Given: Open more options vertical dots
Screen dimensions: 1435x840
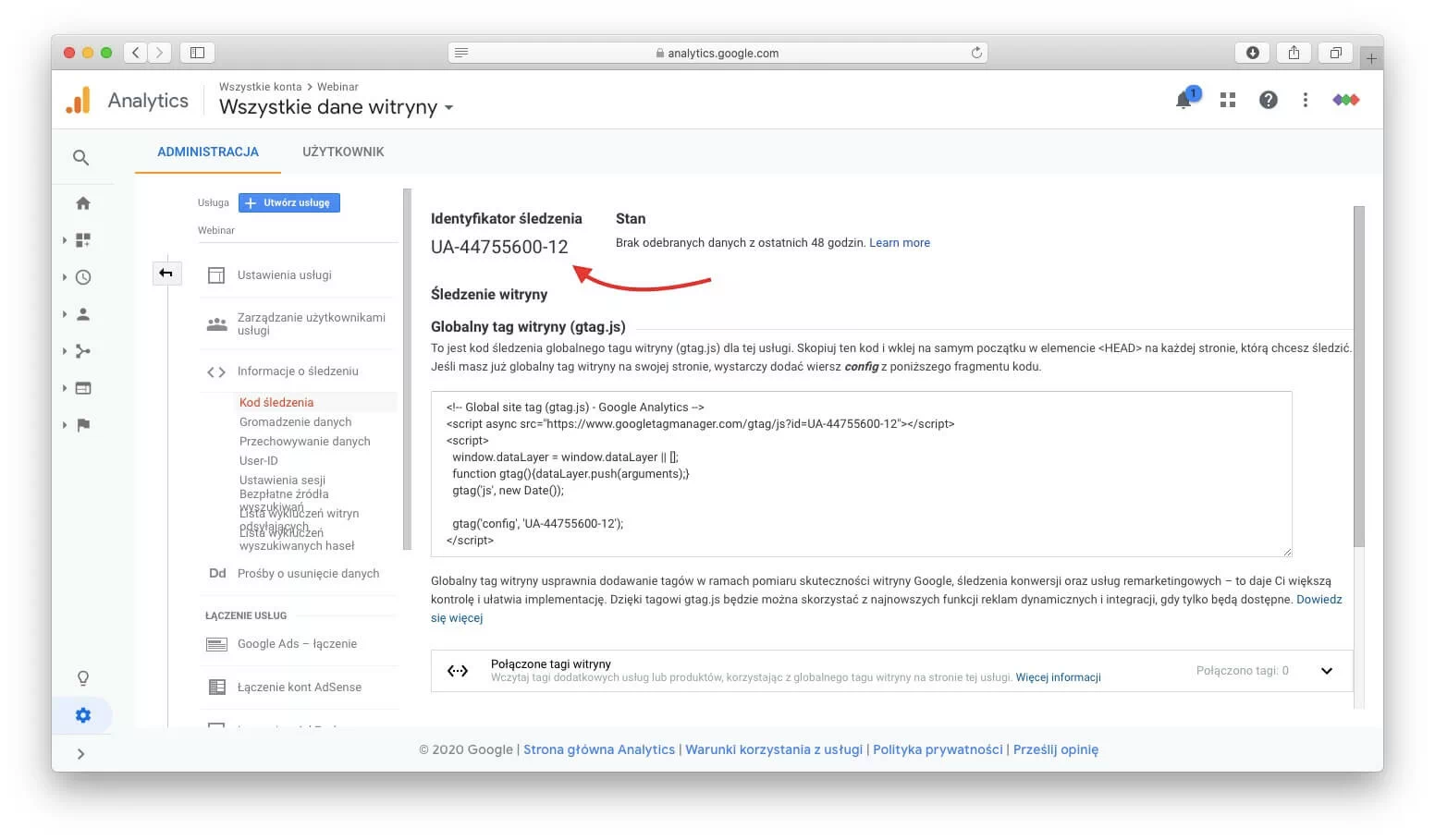Looking at the screenshot, I should pos(1306,100).
